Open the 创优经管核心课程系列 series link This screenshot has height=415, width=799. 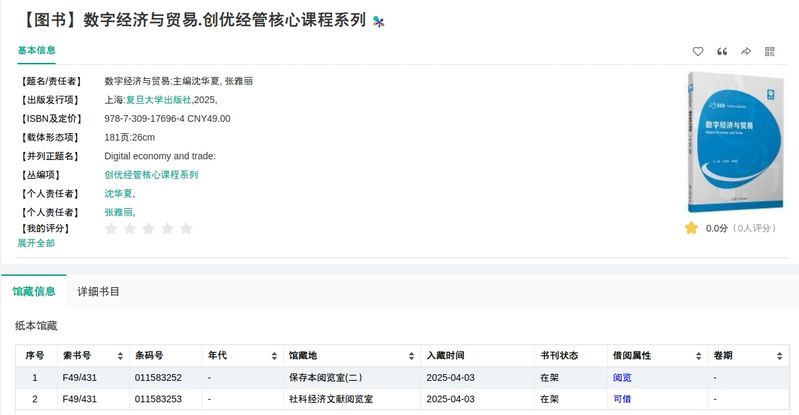pos(151,174)
